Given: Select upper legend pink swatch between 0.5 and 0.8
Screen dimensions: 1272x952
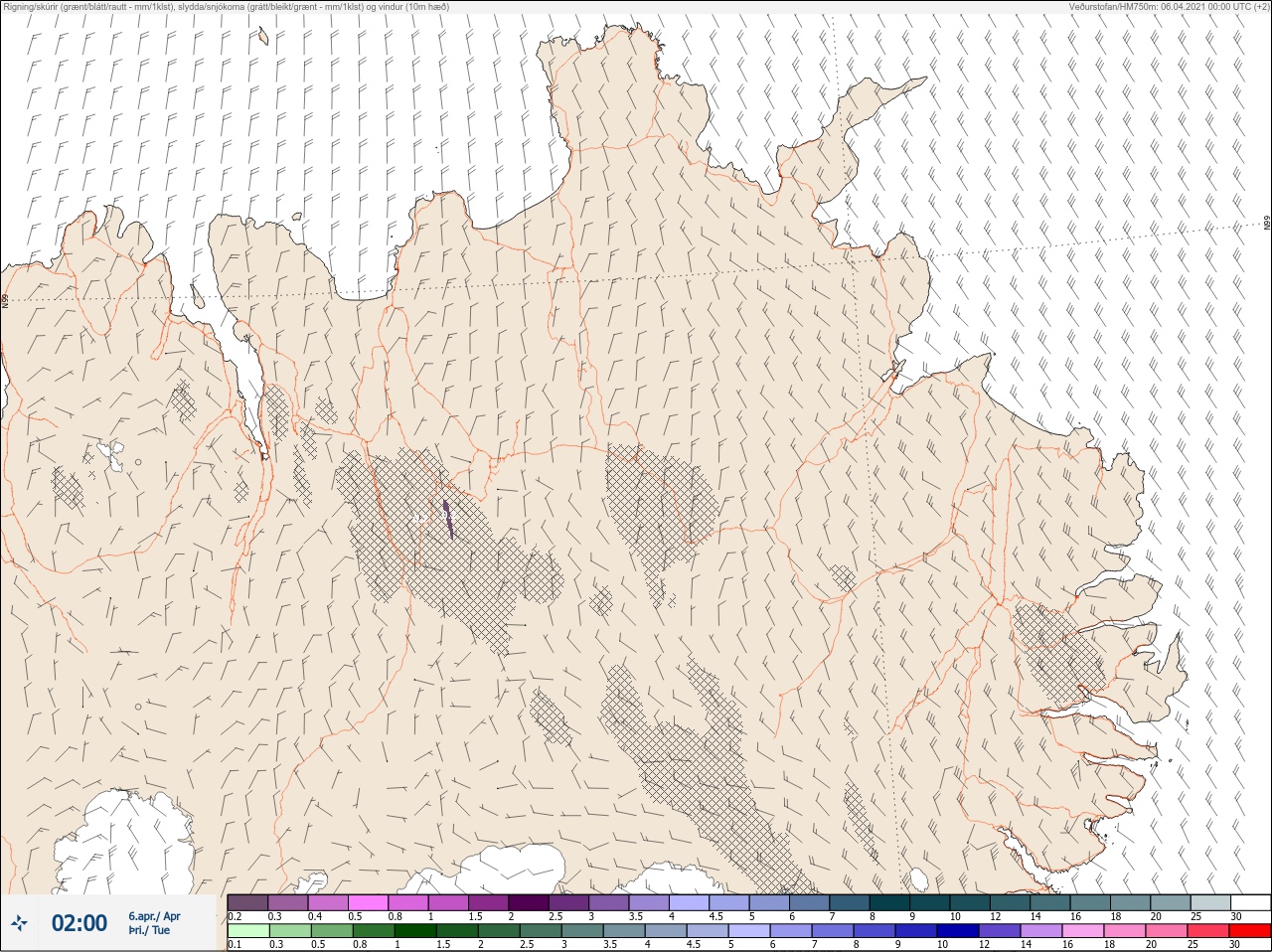Looking at the screenshot, I should (368, 903).
